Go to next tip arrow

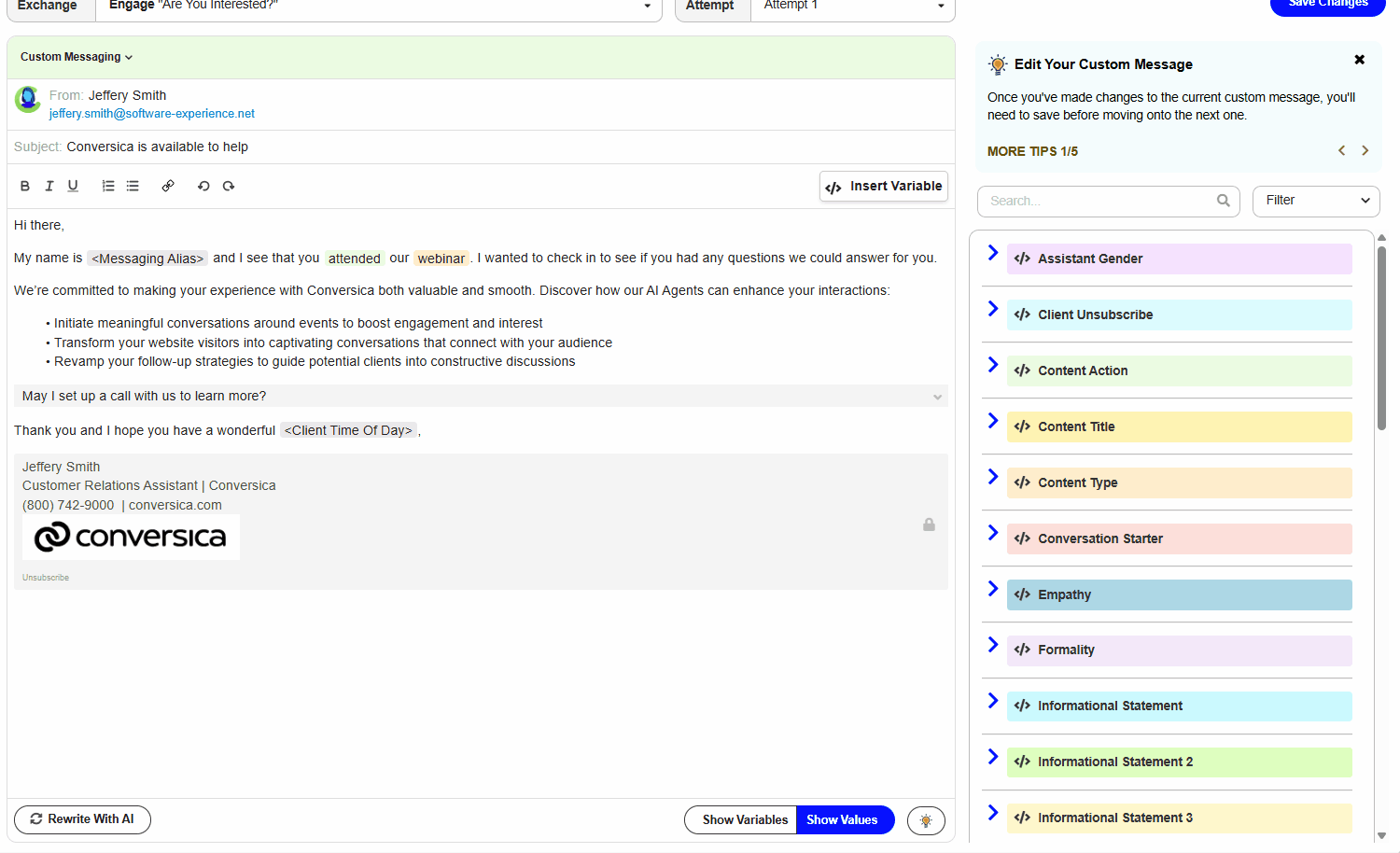pyautogui.click(x=1365, y=151)
